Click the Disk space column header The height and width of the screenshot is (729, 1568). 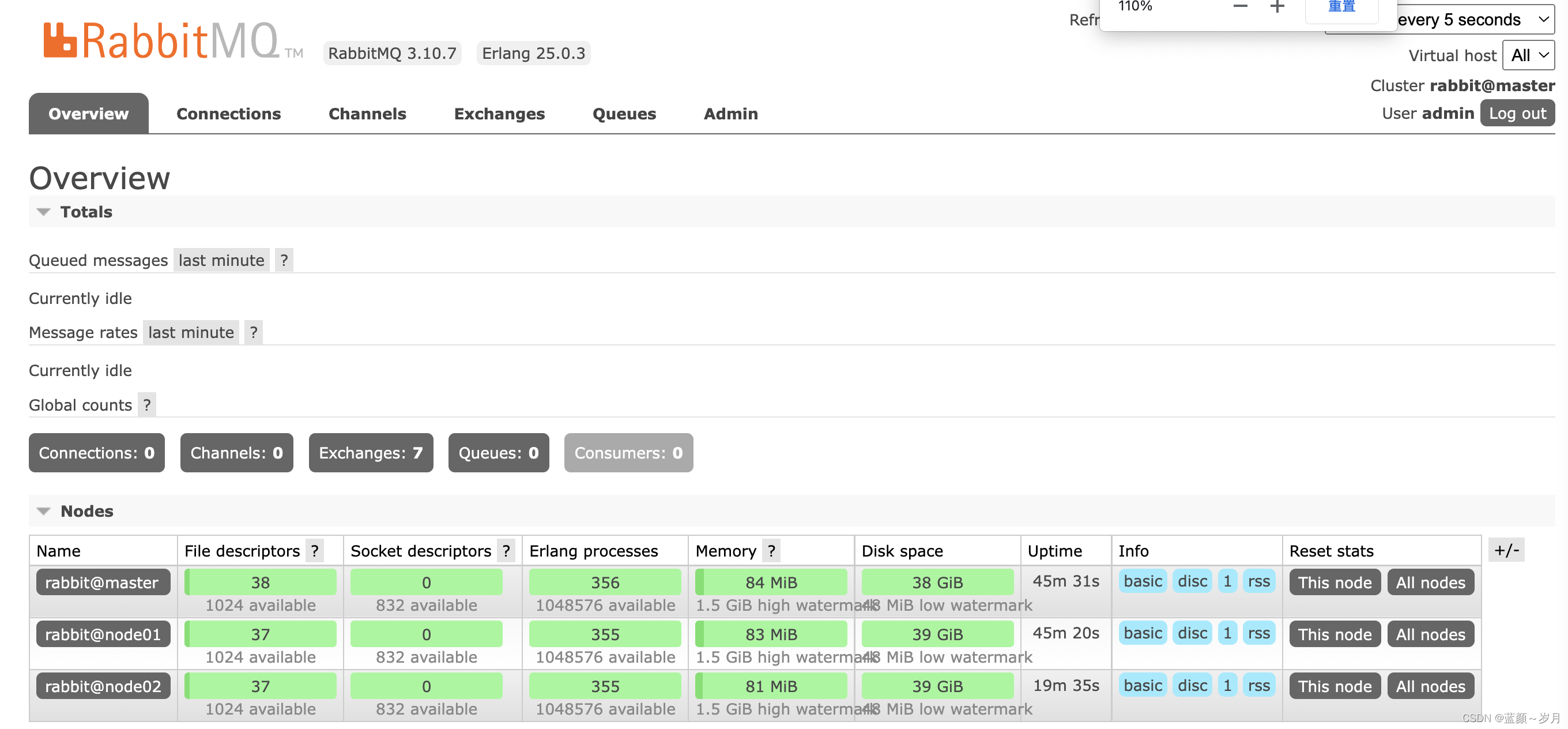point(902,551)
